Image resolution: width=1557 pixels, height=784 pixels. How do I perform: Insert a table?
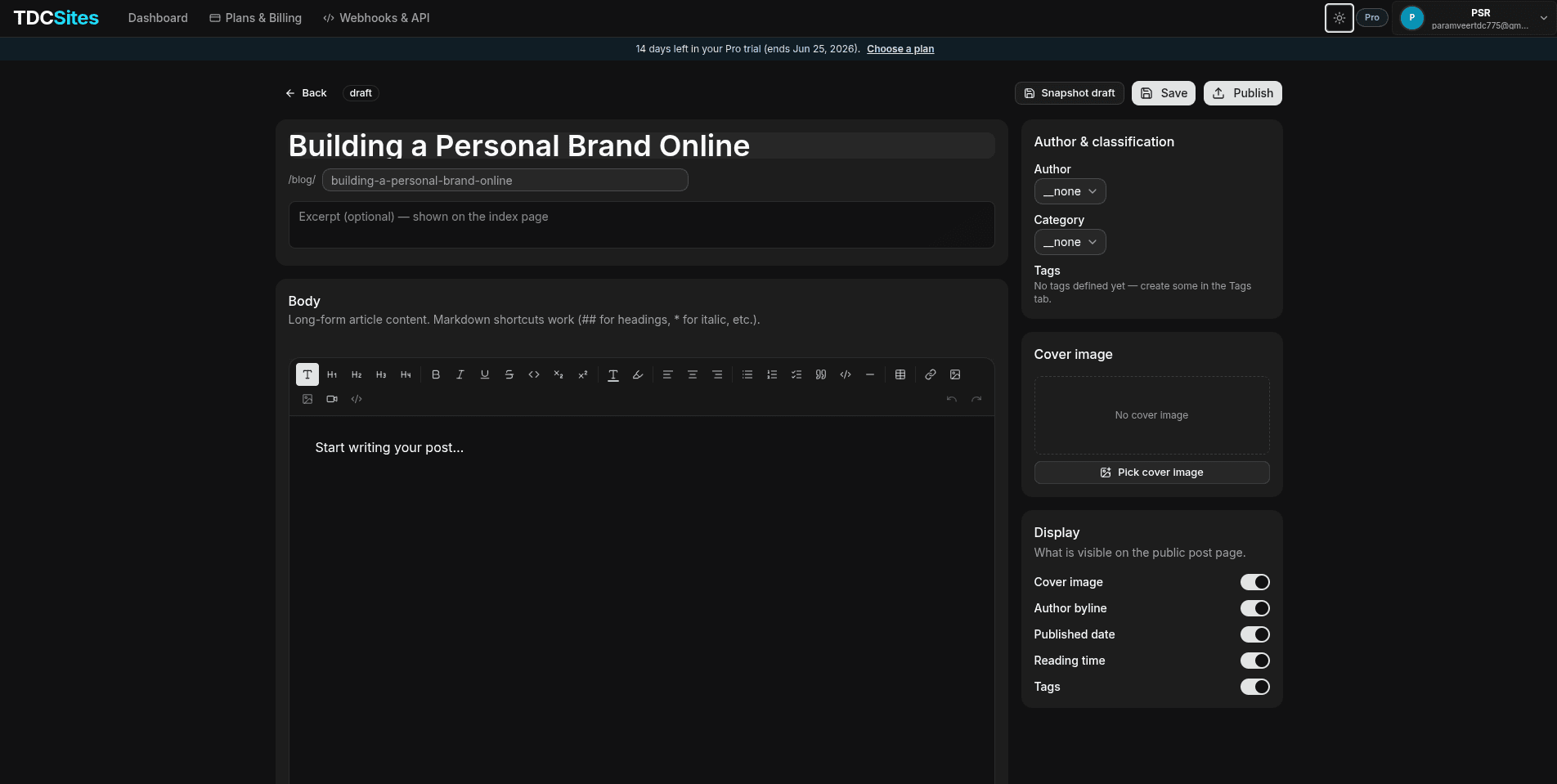click(x=900, y=374)
